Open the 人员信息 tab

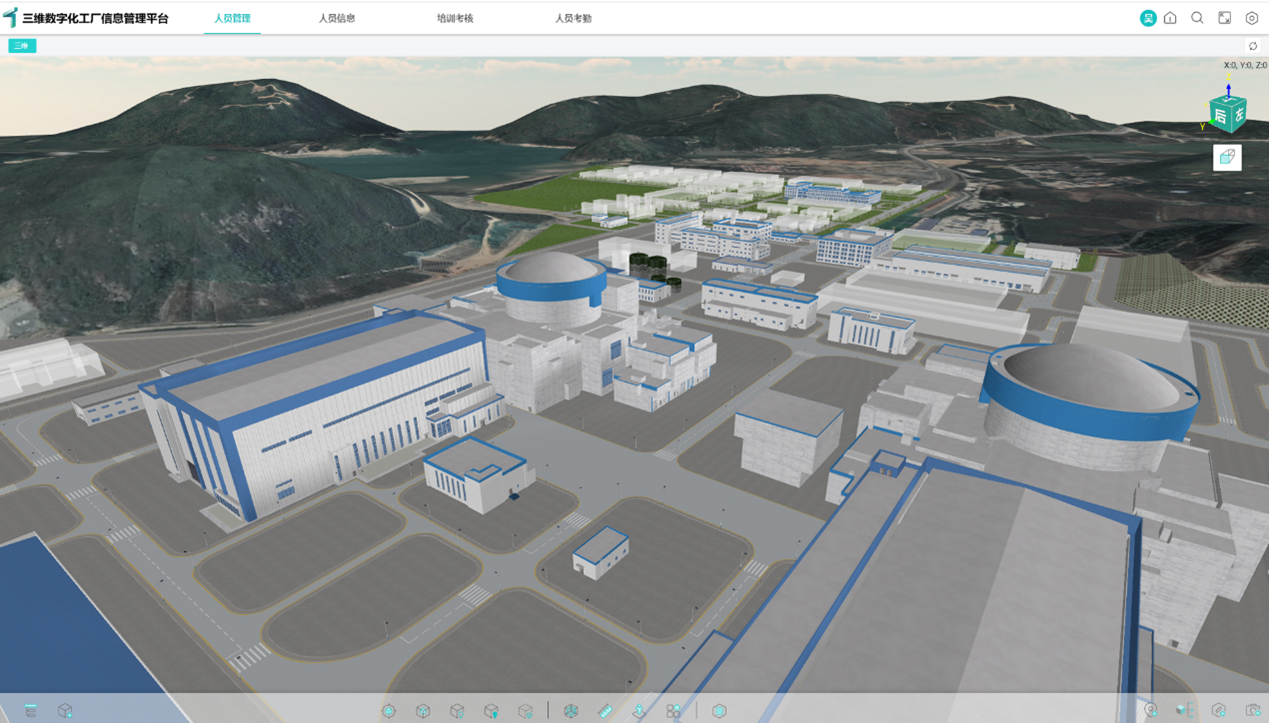(337, 18)
